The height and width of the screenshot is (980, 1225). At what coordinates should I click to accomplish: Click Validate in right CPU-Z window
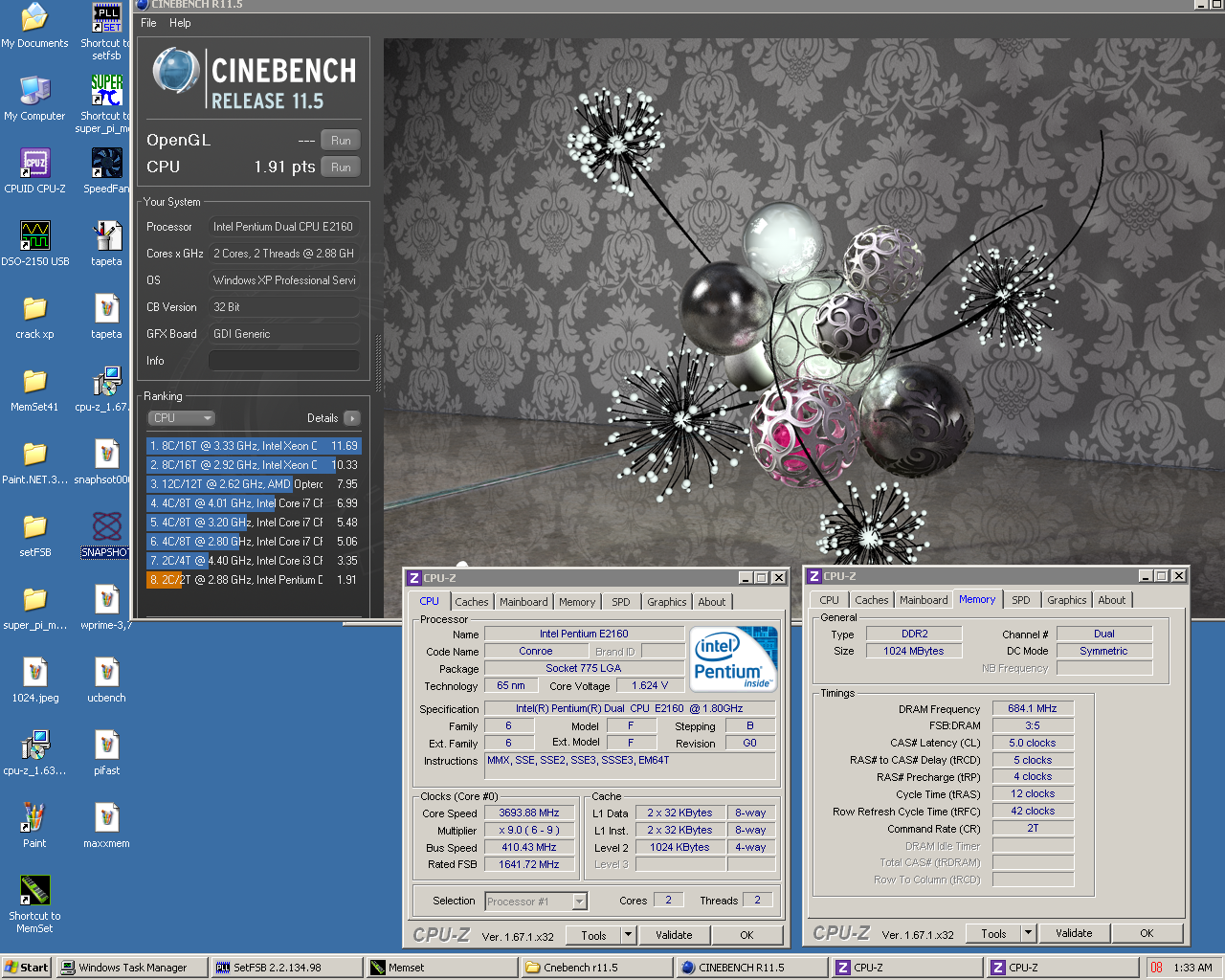click(1074, 933)
